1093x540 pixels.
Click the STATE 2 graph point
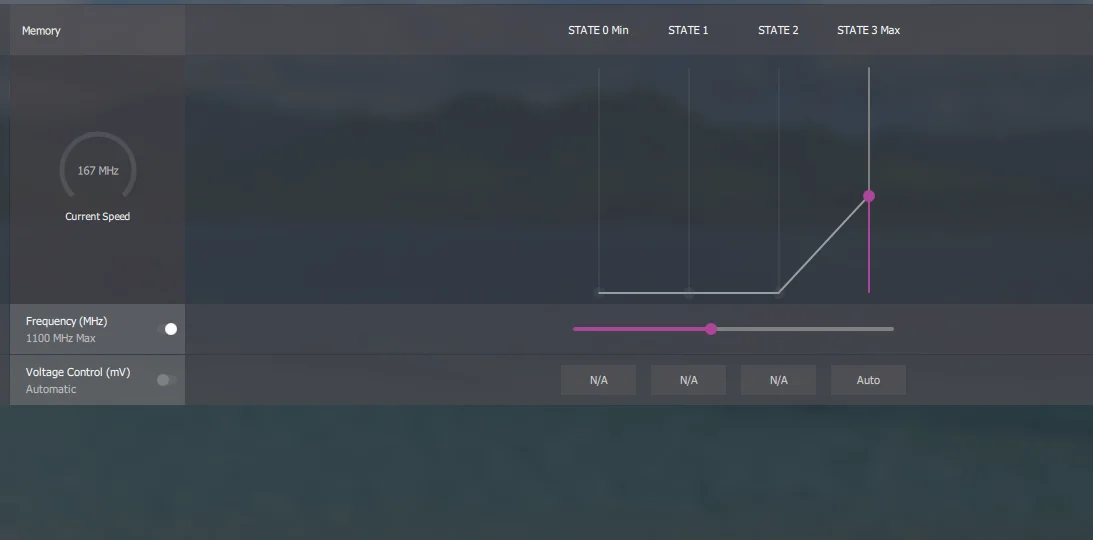point(779,293)
